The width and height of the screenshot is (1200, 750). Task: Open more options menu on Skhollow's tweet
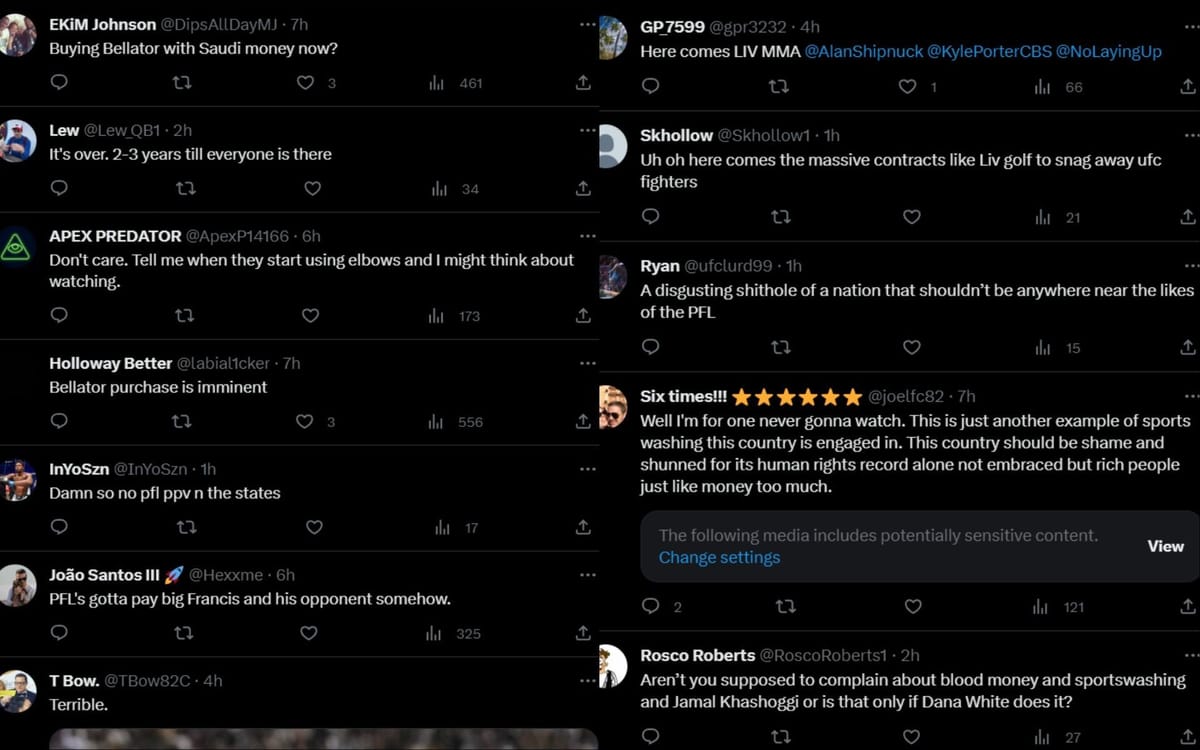(1190, 135)
